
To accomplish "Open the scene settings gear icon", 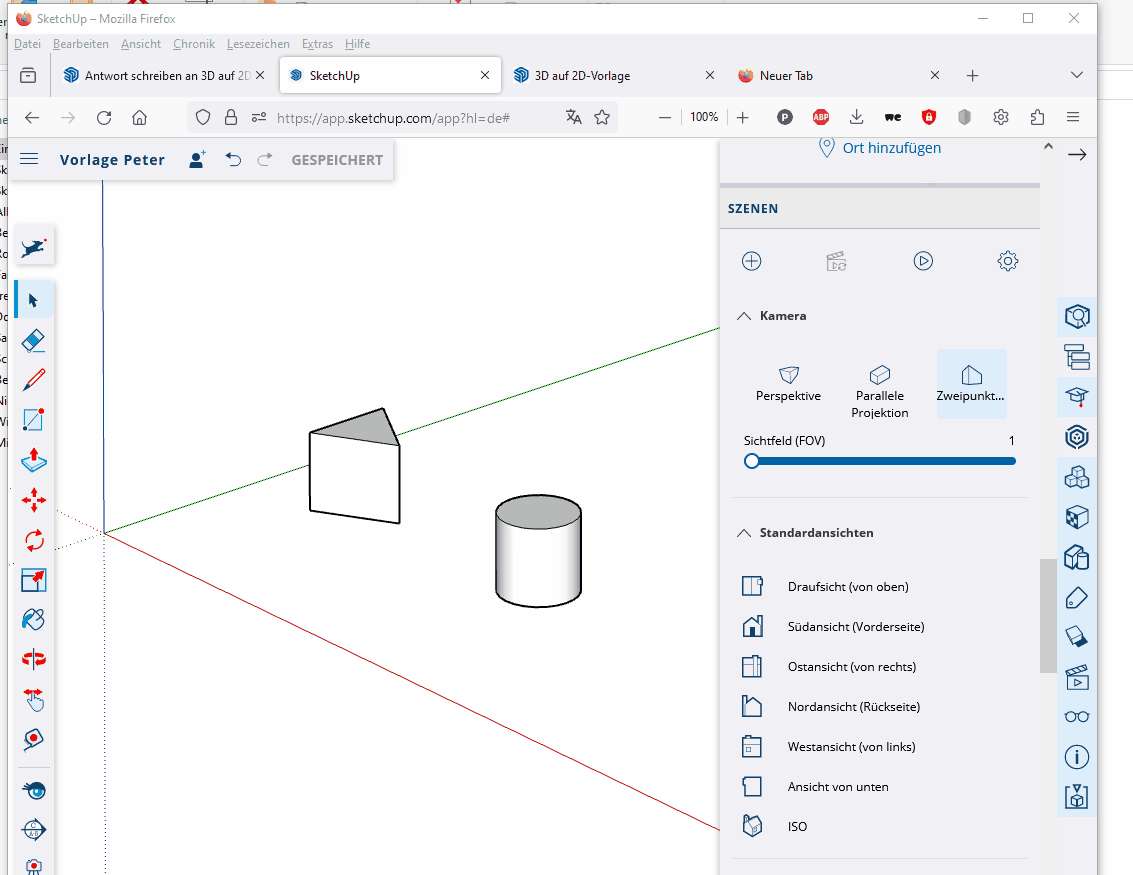I will point(1007,261).
